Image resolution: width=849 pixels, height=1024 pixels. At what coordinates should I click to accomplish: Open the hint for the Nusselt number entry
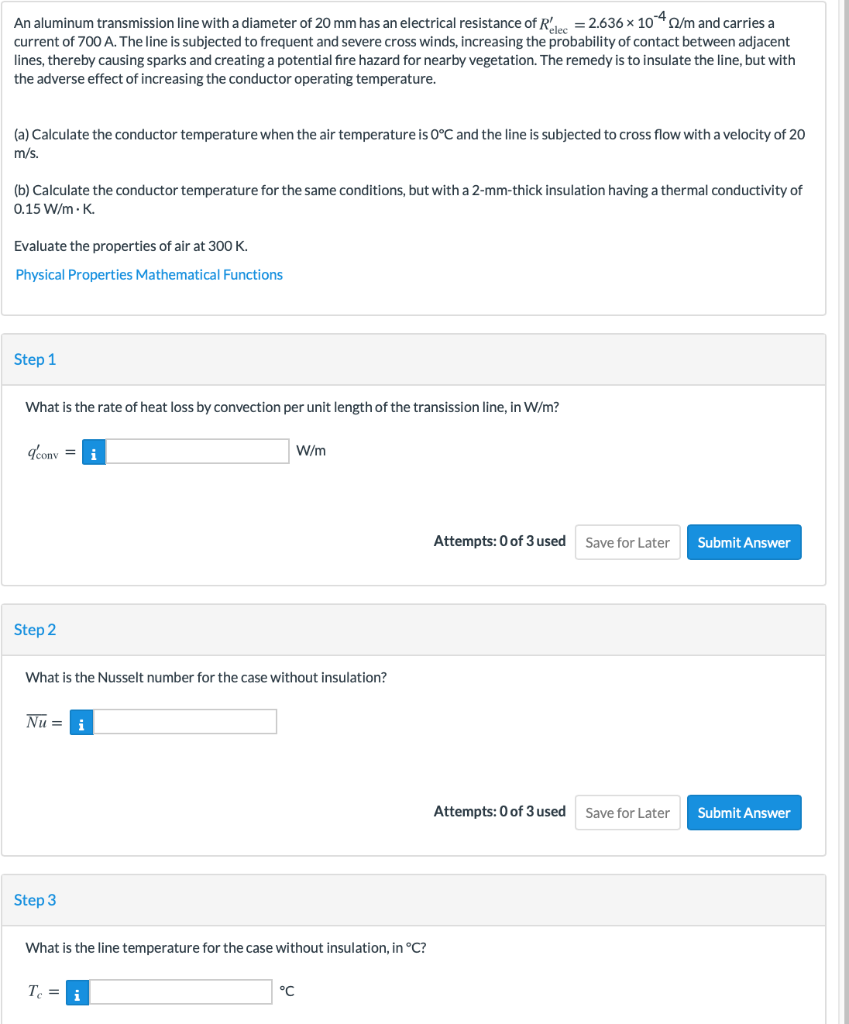coord(81,721)
